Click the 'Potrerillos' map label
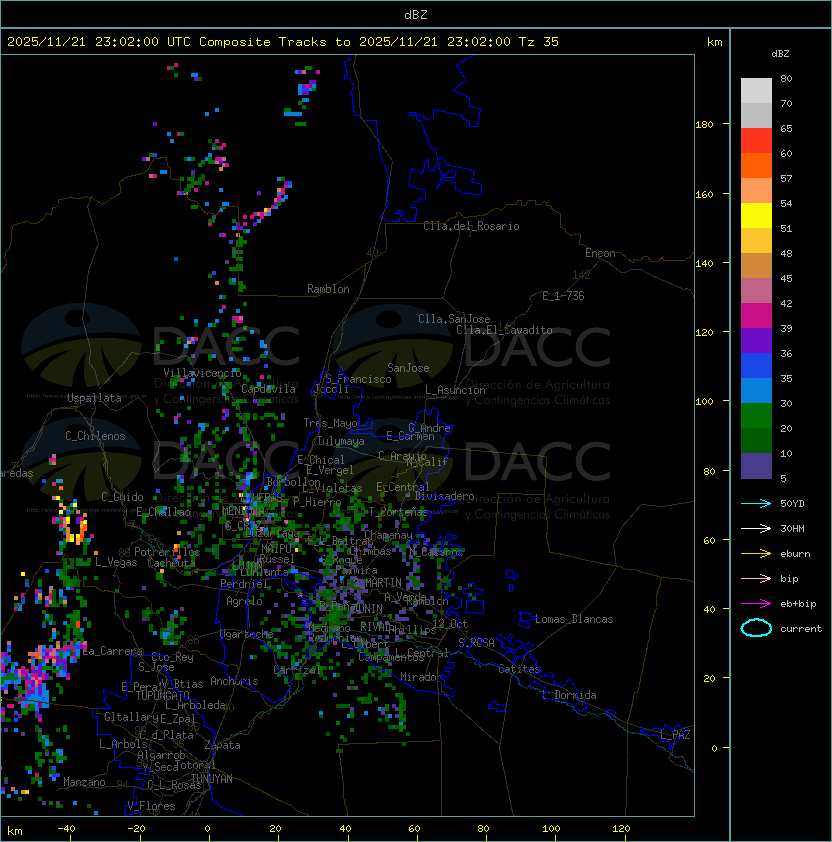Viewport: 832px width, 842px height. coord(167,552)
